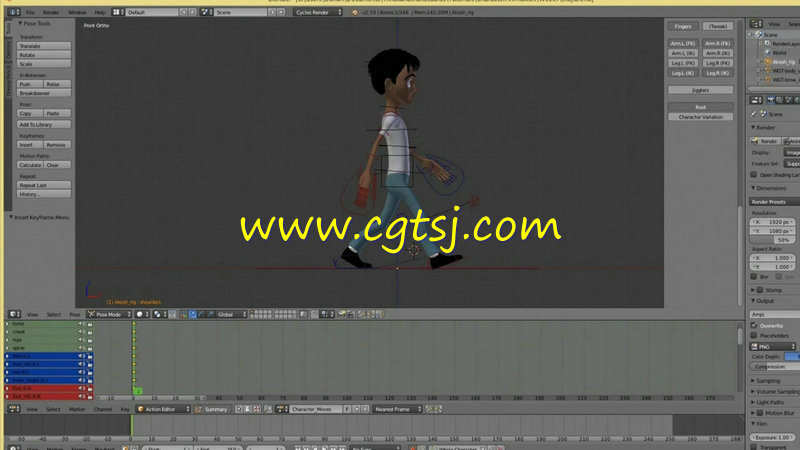
Task: Open the PNG file format dropdown
Action: point(773,346)
